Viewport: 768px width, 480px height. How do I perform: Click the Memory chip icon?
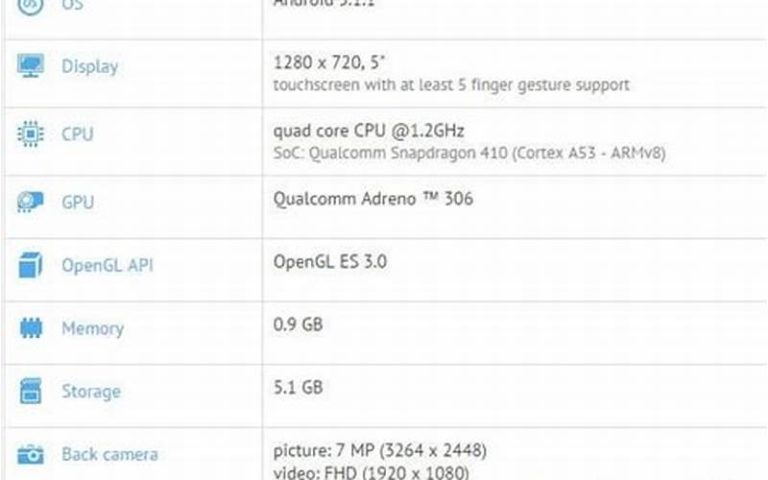click(31, 329)
